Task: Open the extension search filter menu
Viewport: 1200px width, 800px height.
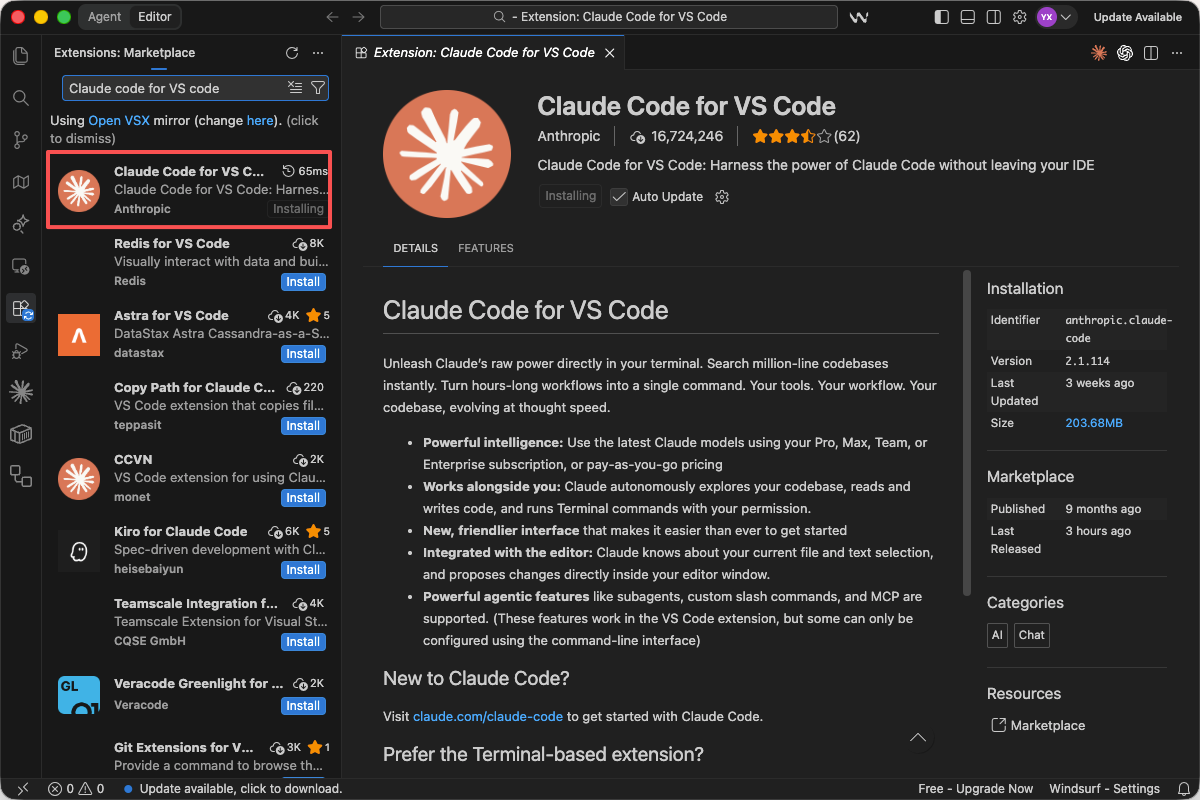Action: pos(317,88)
